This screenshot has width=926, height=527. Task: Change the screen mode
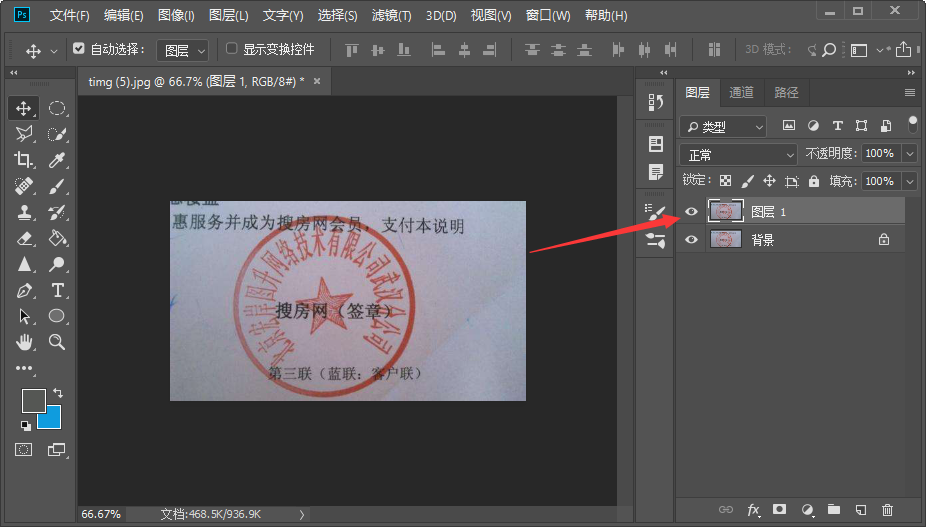57,450
